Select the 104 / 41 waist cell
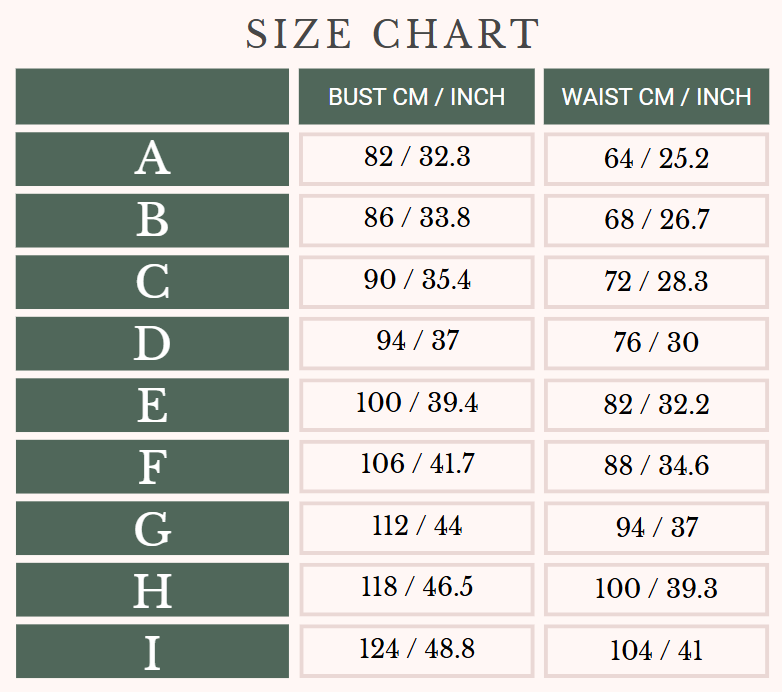782x692 pixels. pyautogui.click(x=656, y=651)
